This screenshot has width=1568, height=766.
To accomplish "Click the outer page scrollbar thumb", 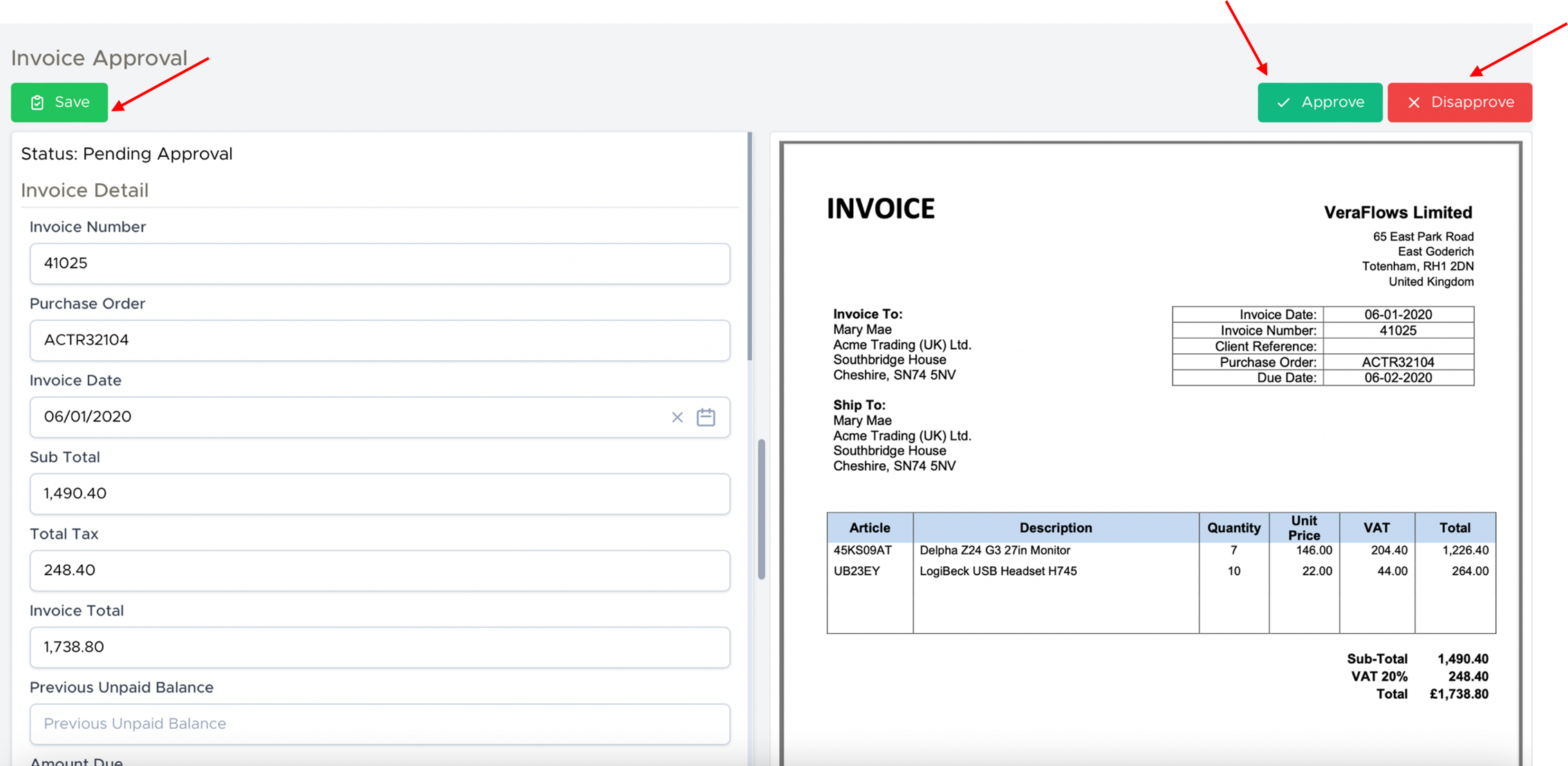I will tap(761, 509).
